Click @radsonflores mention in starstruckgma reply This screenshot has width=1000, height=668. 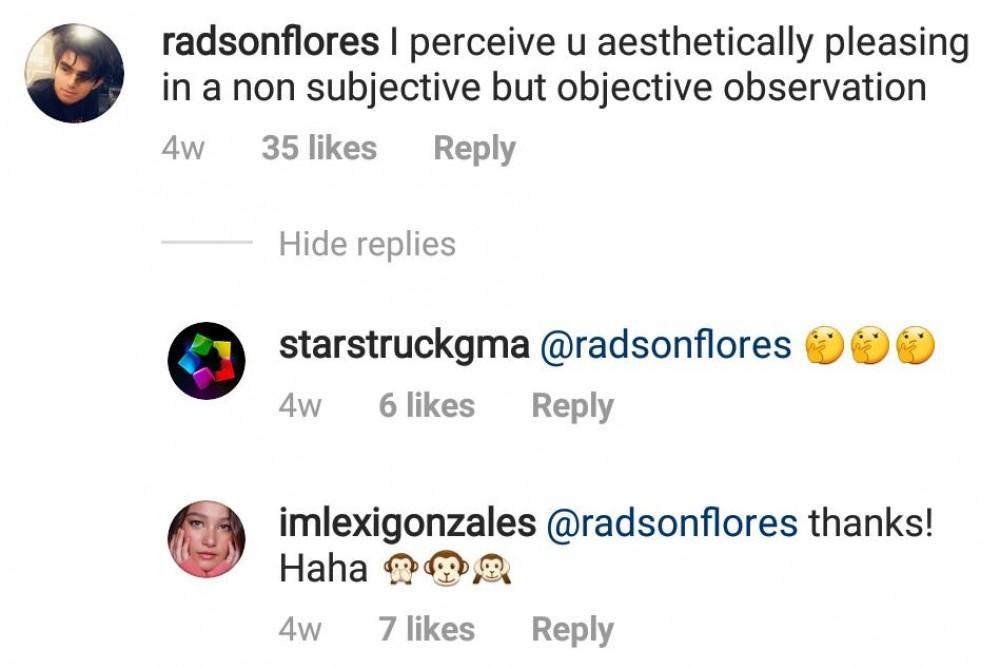pos(665,345)
